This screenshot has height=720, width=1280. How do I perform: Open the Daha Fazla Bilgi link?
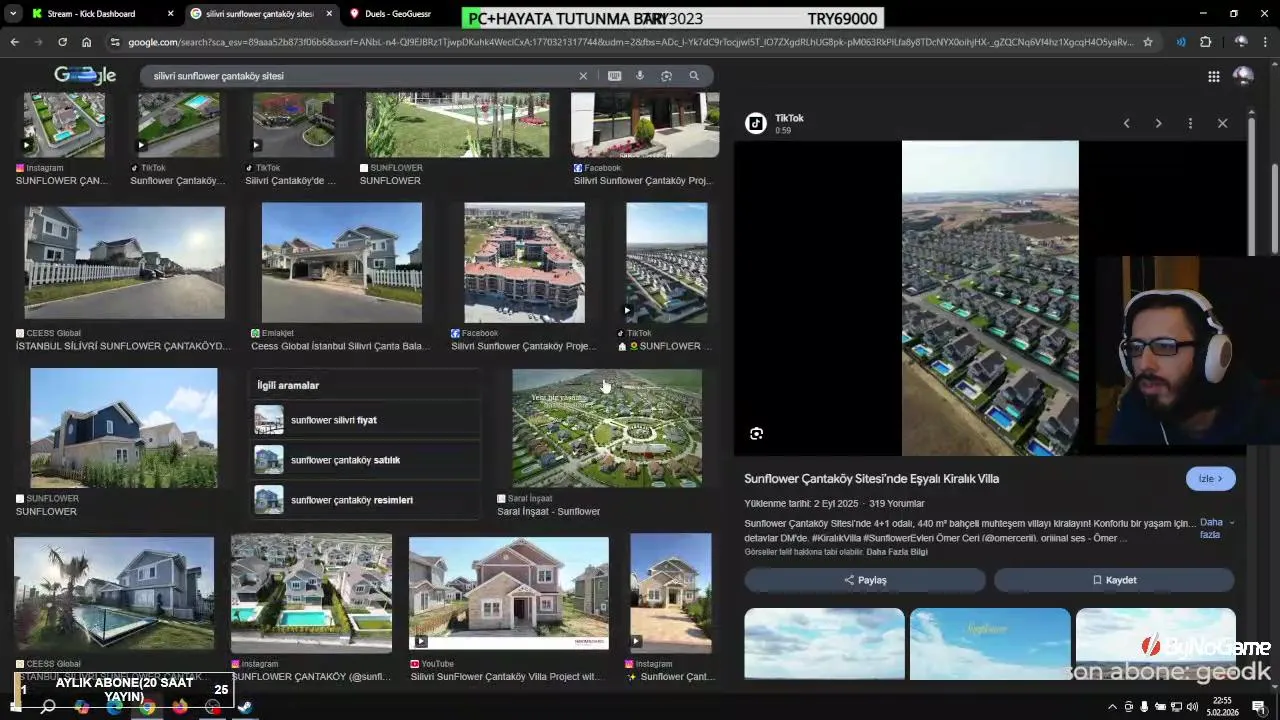click(897, 552)
